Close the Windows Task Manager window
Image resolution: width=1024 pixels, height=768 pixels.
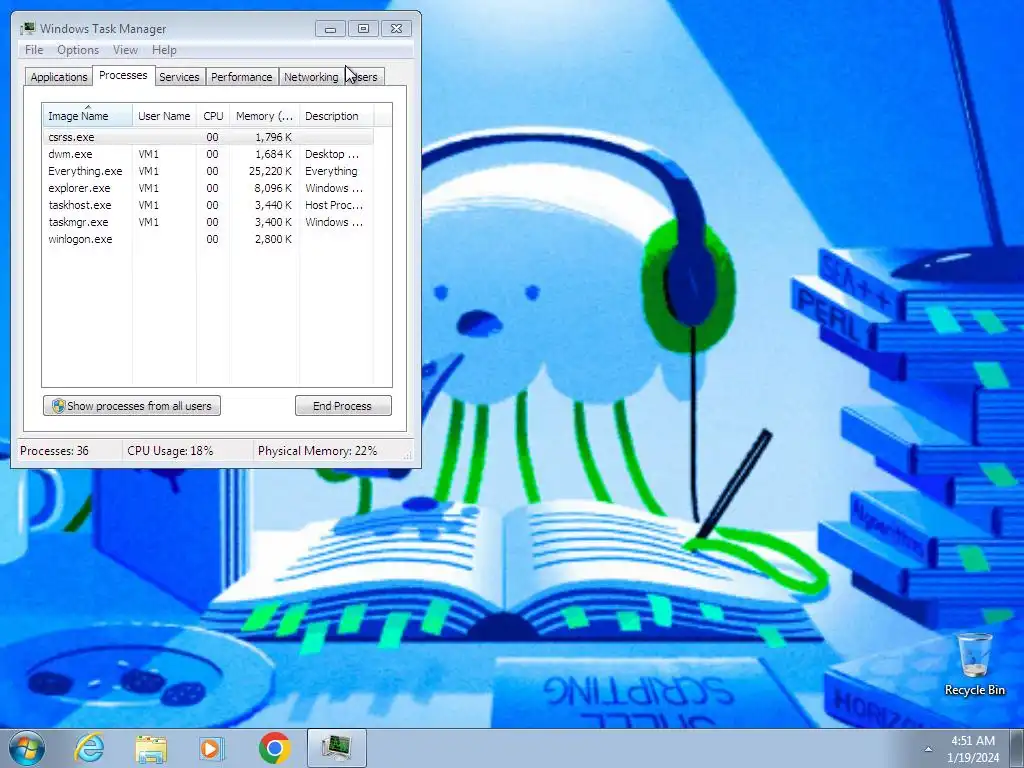(396, 29)
